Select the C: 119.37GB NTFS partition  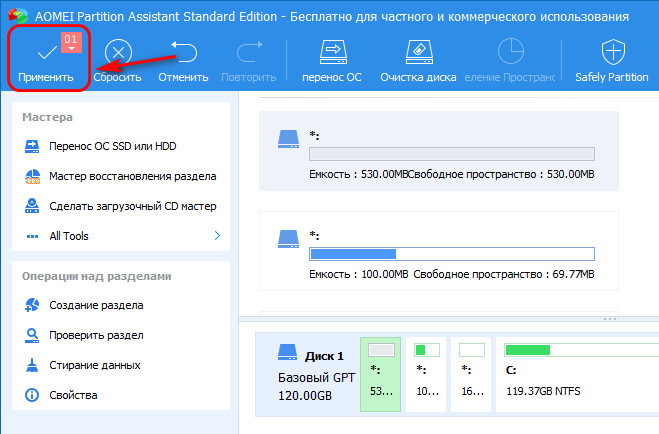pyautogui.click(x=577, y=374)
